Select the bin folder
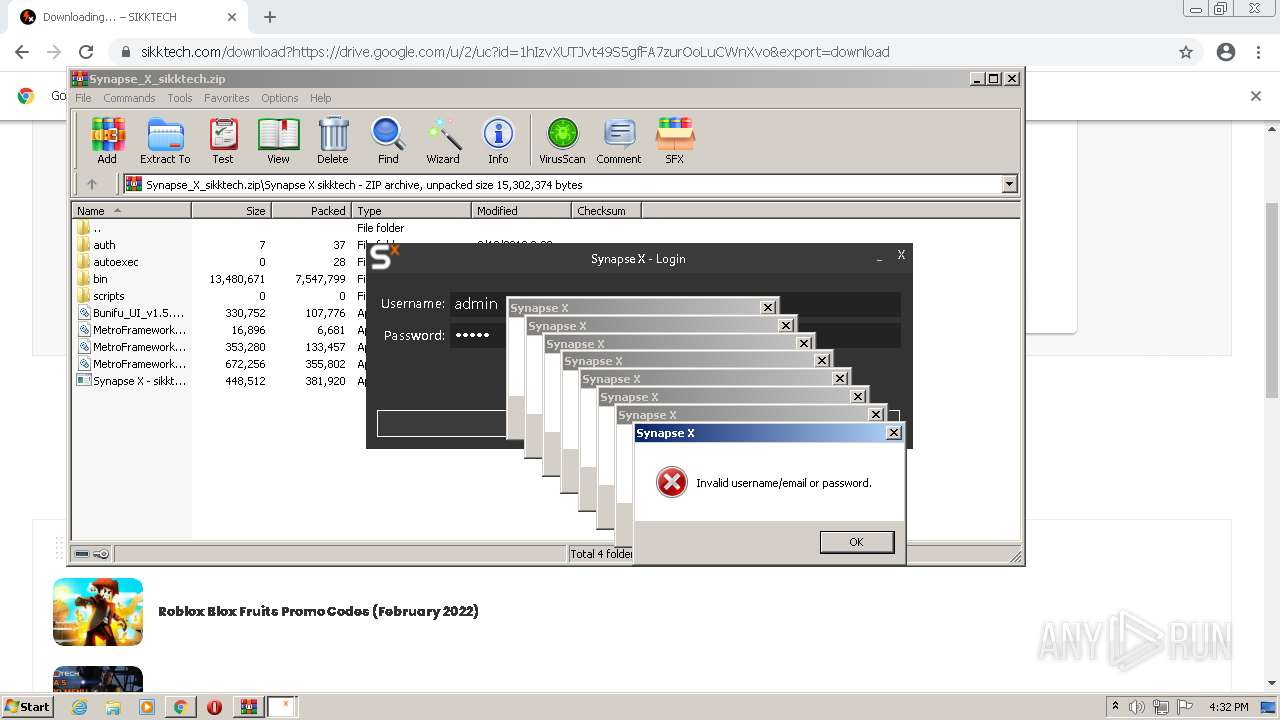 point(100,279)
